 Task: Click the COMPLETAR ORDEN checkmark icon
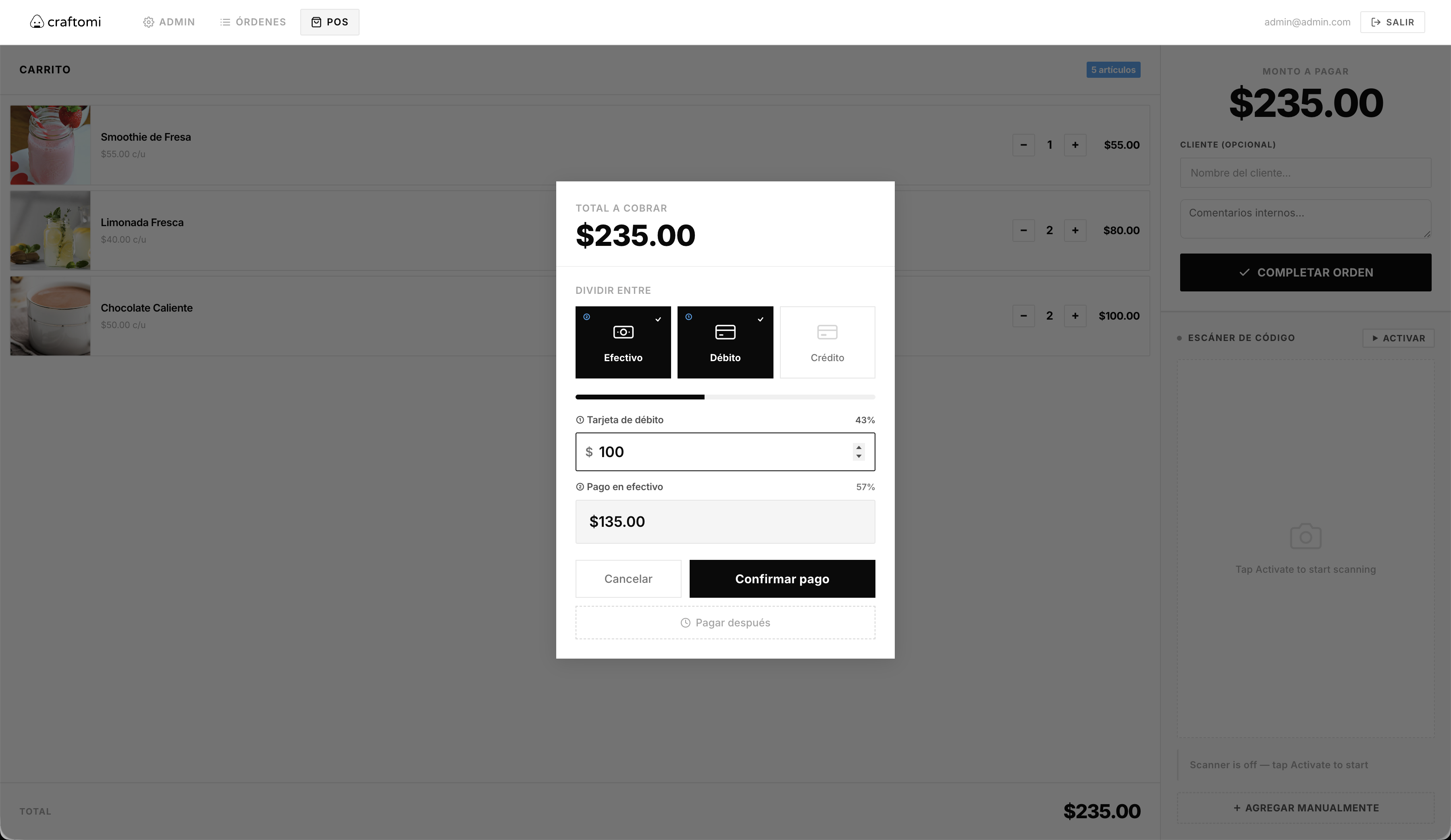pos(1244,272)
